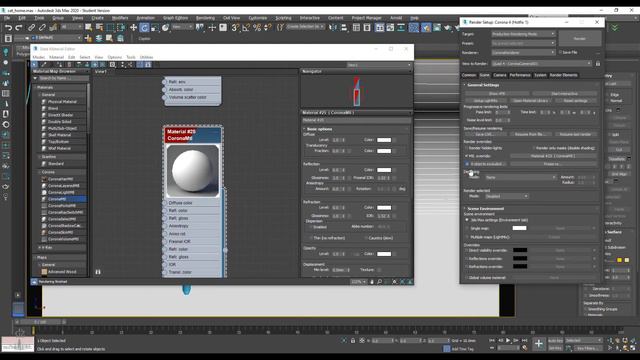Viewport: 640px width, 360px height.
Task: Open the Preset dropdown in Render Setup
Action: 523,43
